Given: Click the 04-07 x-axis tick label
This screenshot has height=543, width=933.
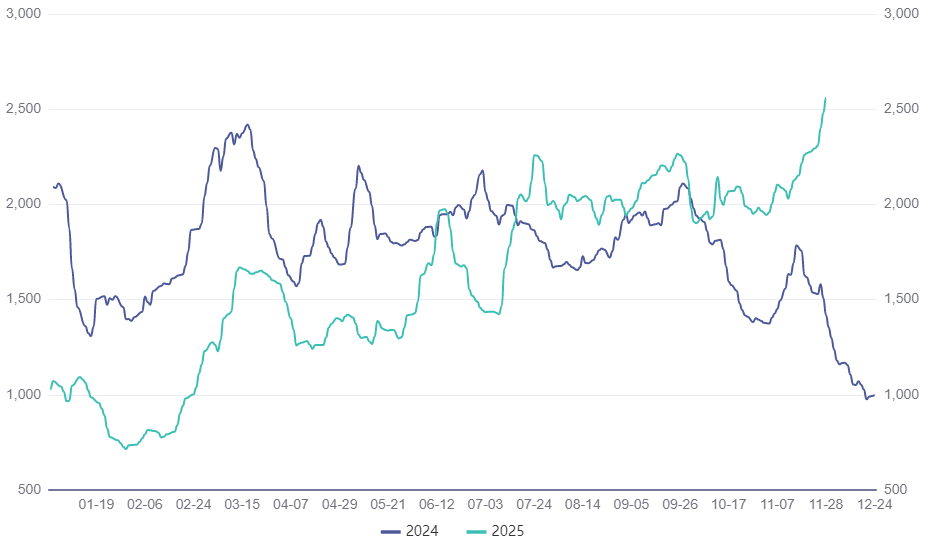Looking at the screenshot, I should (291, 505).
